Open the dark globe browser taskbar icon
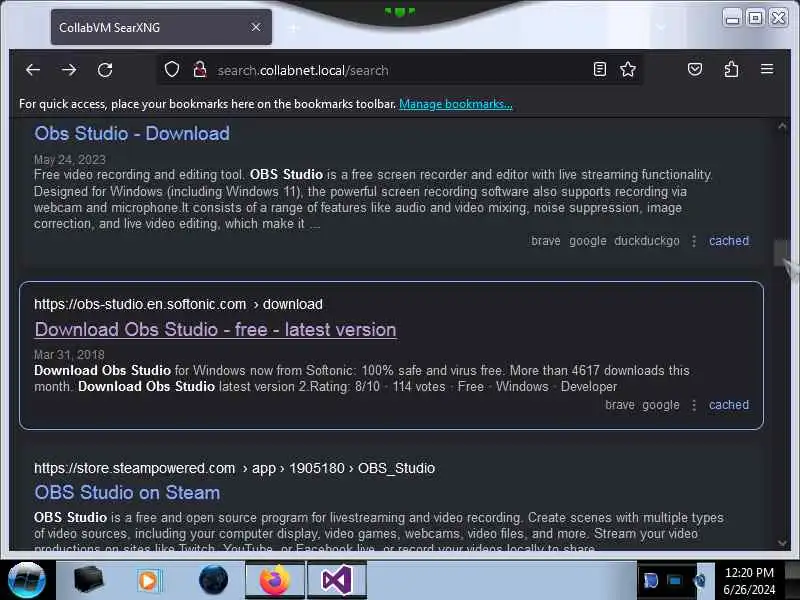This screenshot has height=600, width=800. [x=213, y=580]
